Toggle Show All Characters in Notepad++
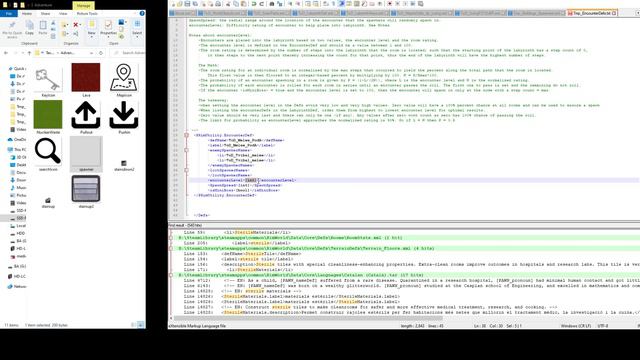This screenshot has height=360, width=640. (x=333, y=4)
